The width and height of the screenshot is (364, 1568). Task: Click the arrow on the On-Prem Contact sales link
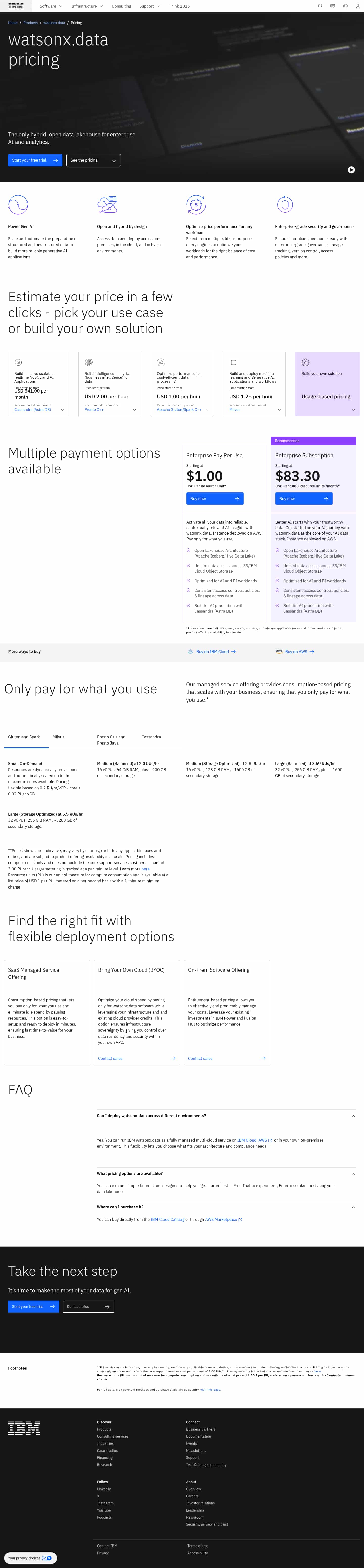click(x=263, y=1058)
